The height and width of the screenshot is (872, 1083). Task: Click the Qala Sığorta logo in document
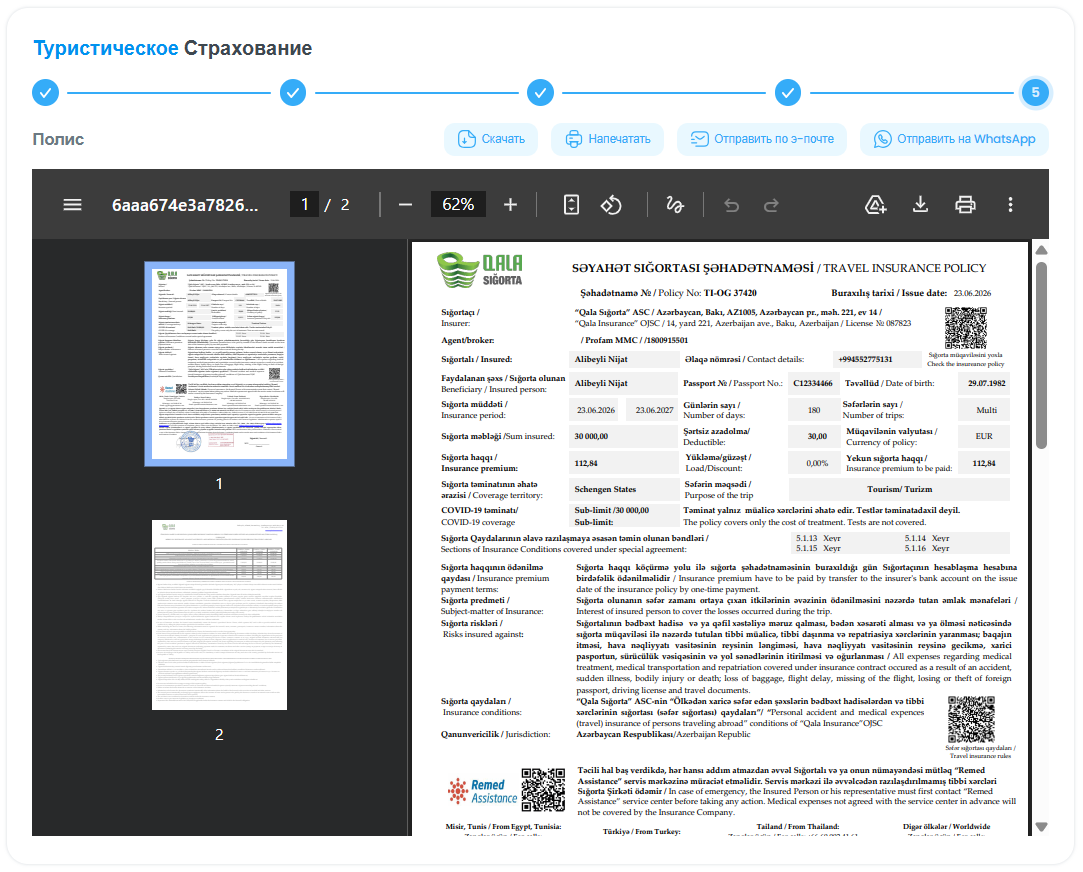click(480, 270)
